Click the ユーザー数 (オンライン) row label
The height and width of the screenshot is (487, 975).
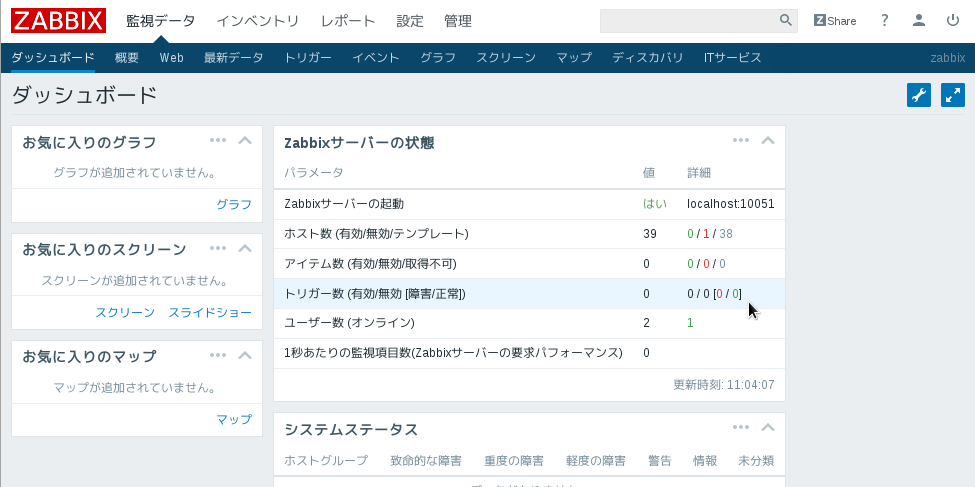pos(349,323)
